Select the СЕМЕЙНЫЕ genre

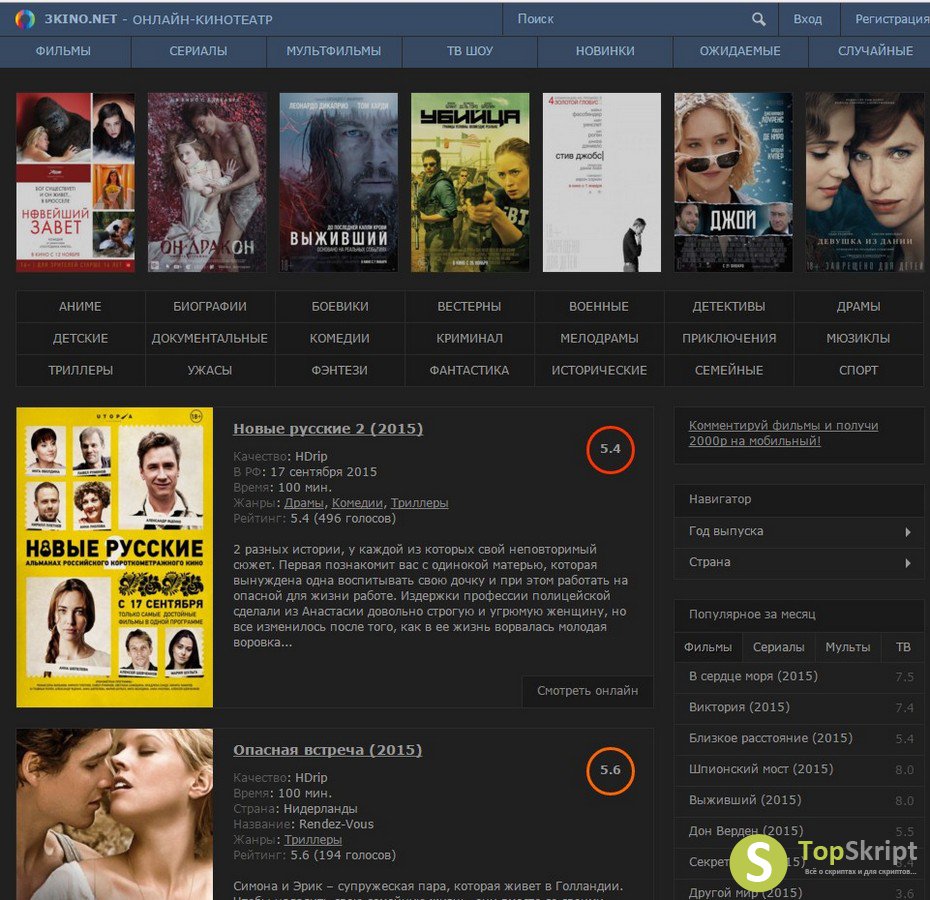pyautogui.click(x=729, y=371)
